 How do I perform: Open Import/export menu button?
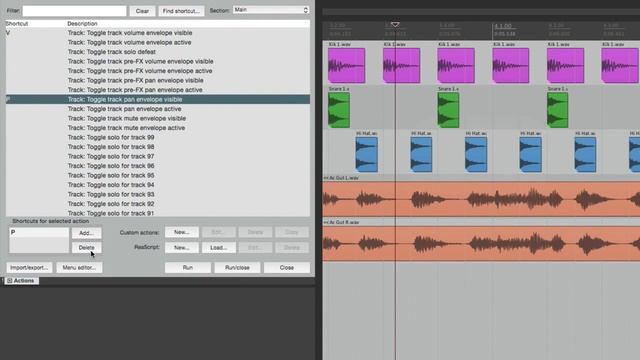coord(29,268)
